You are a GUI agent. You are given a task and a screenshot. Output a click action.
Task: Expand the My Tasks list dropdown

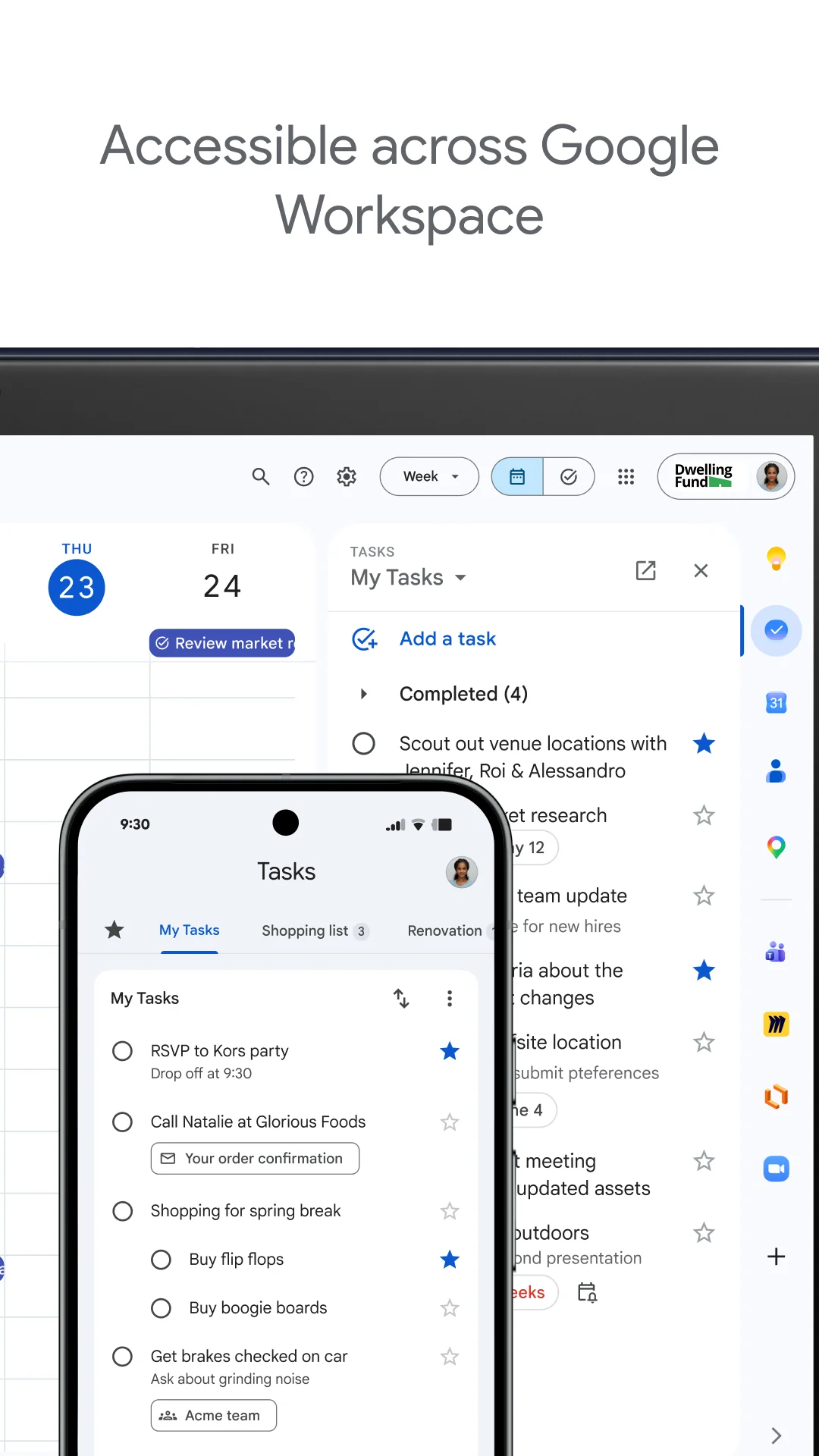pyautogui.click(x=409, y=578)
